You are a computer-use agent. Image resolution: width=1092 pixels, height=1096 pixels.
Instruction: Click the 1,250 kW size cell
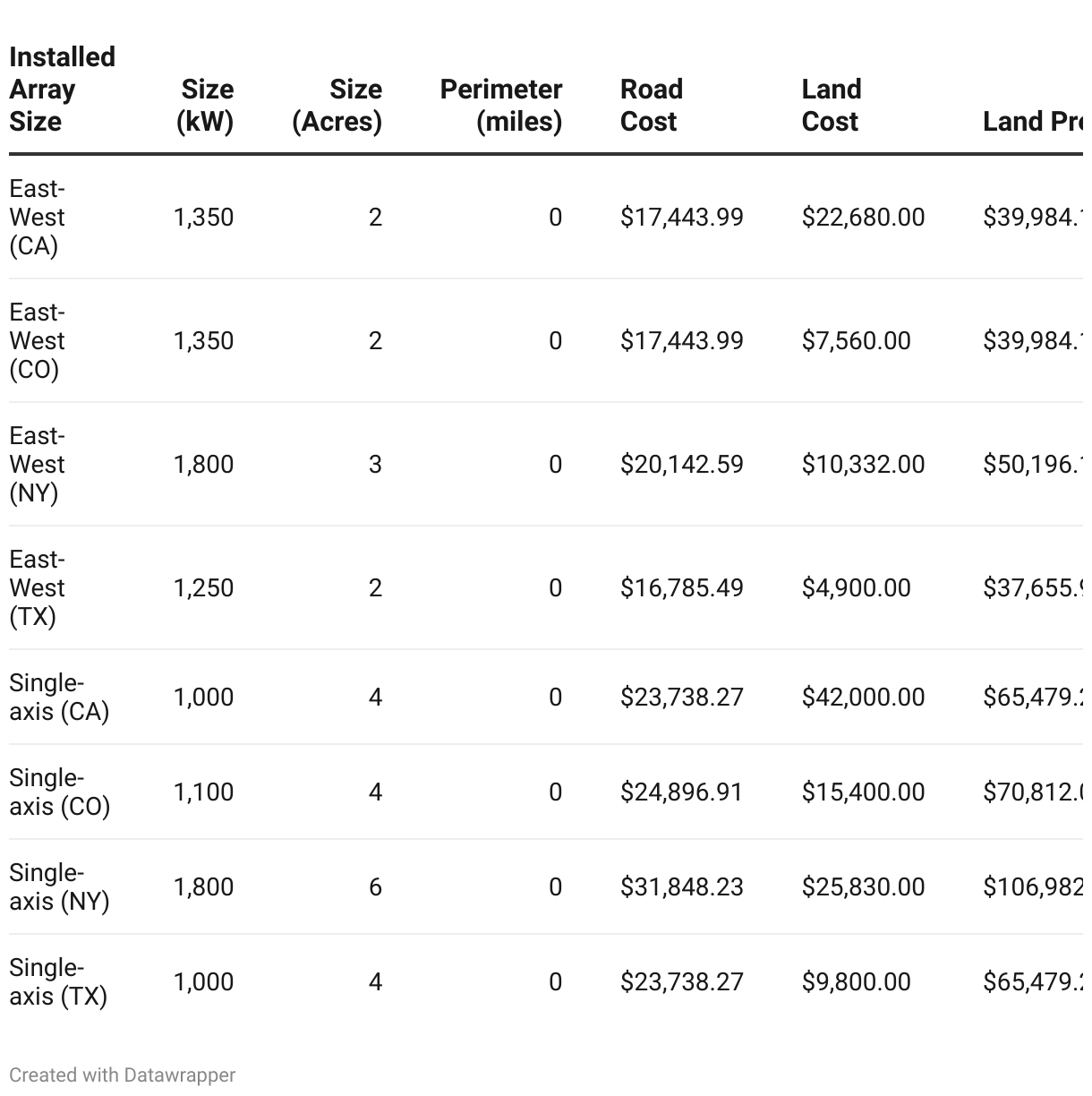(x=203, y=588)
